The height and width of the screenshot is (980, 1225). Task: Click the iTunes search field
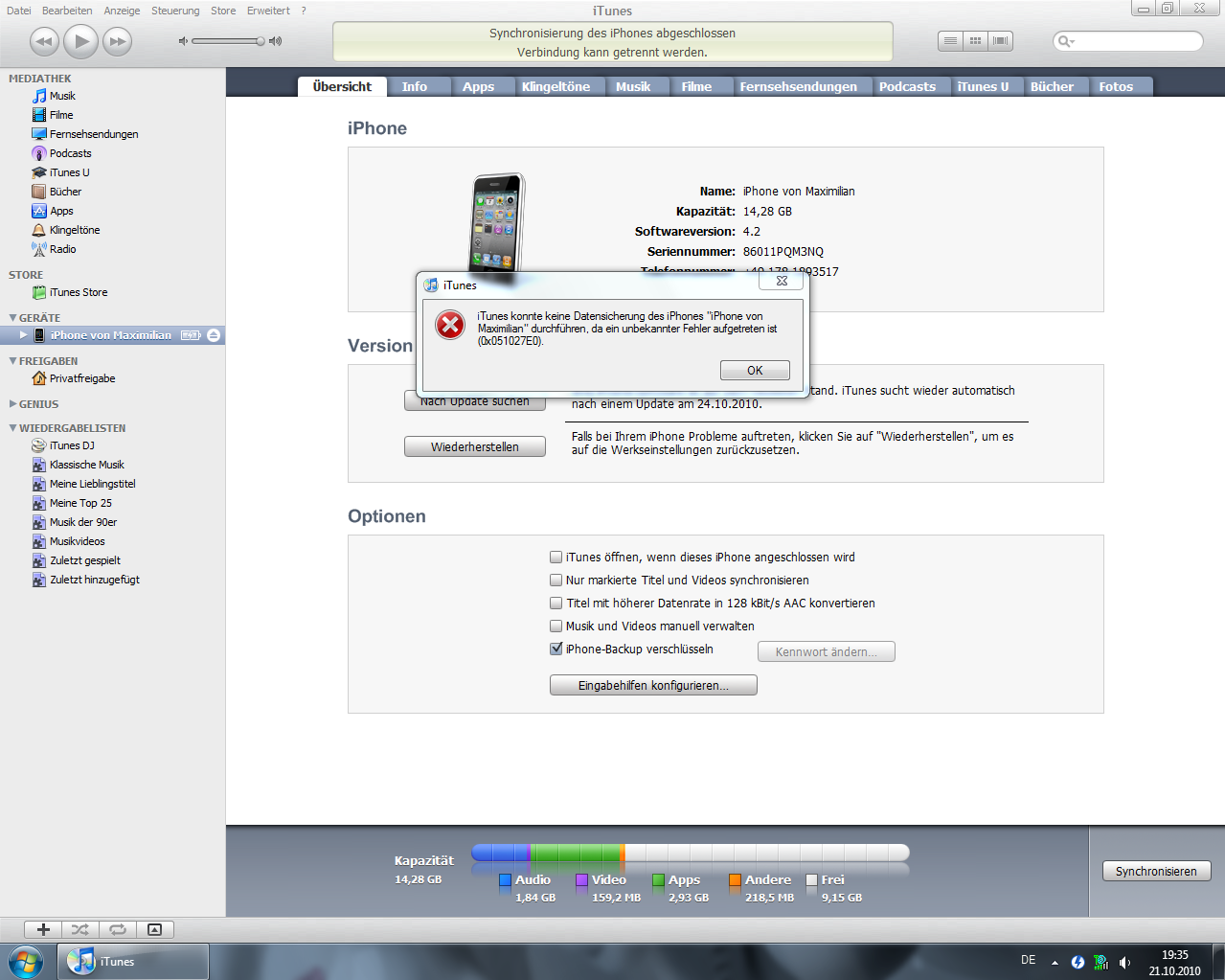(1128, 41)
